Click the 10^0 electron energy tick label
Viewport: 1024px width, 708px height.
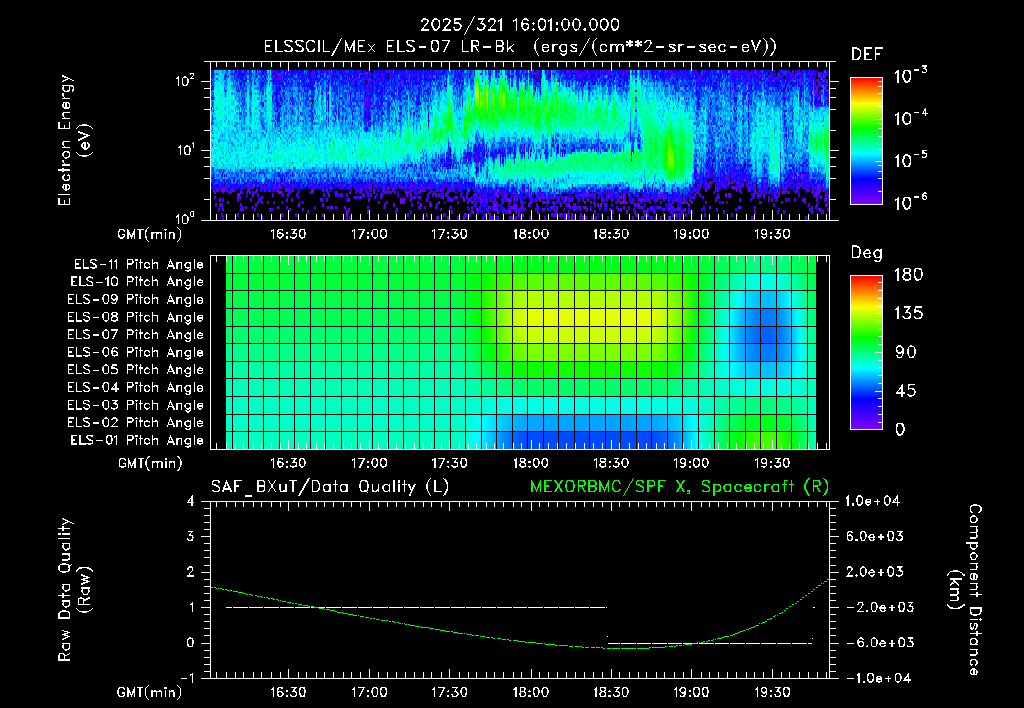point(185,218)
